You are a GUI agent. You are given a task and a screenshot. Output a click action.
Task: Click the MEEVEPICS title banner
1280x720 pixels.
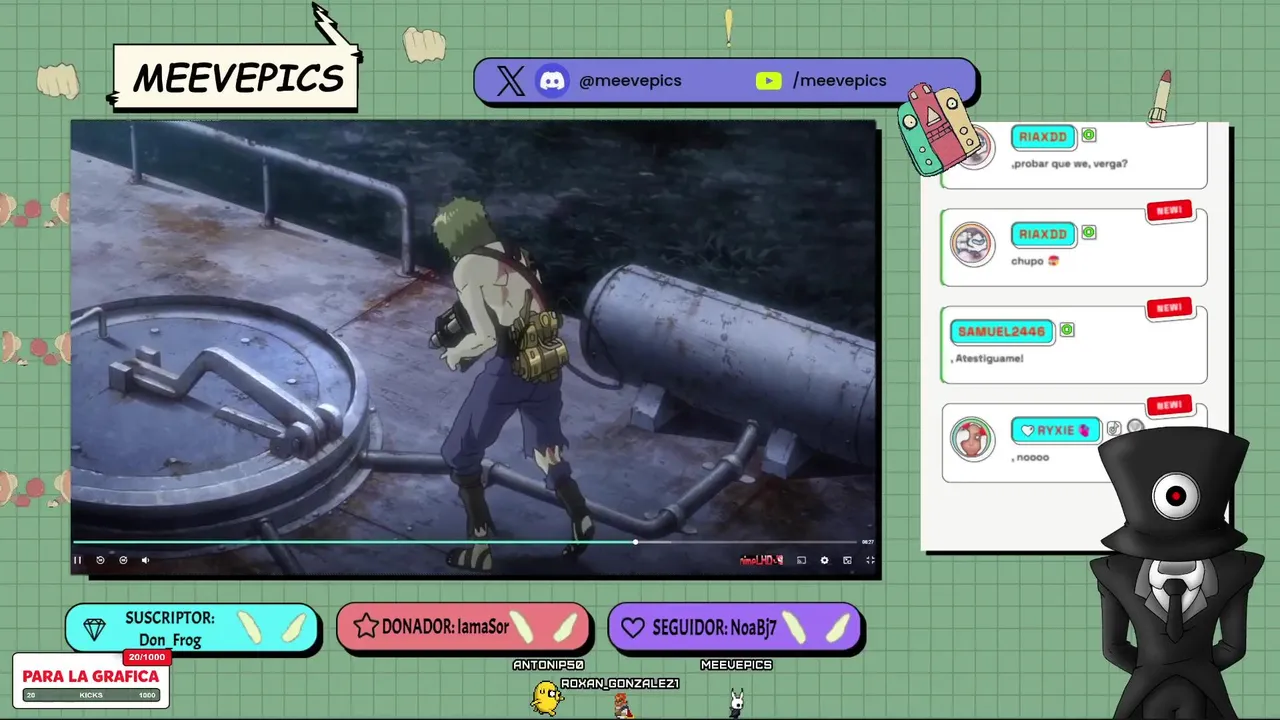[x=237, y=78]
